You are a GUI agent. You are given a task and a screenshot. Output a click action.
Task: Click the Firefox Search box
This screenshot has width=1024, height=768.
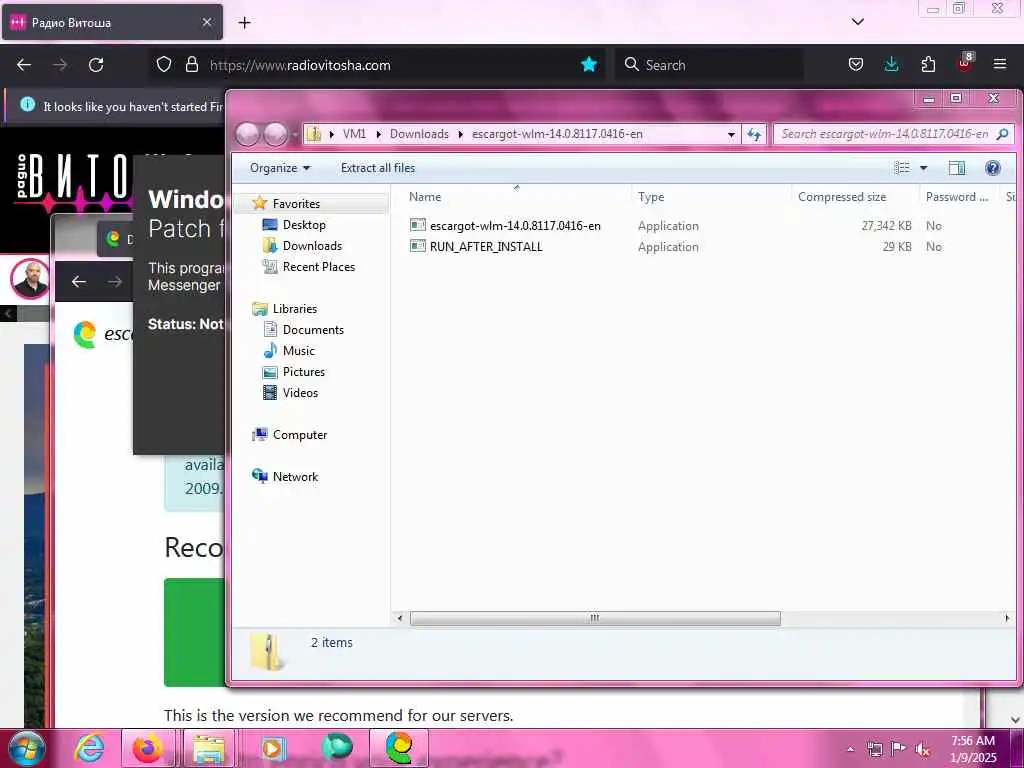pyautogui.click(x=709, y=65)
